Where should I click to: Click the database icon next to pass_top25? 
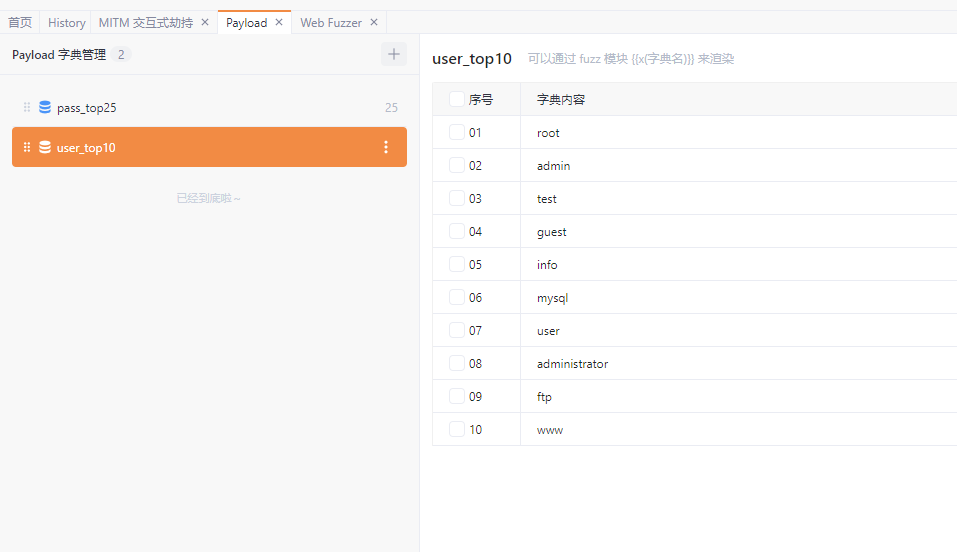pyautogui.click(x=45, y=107)
